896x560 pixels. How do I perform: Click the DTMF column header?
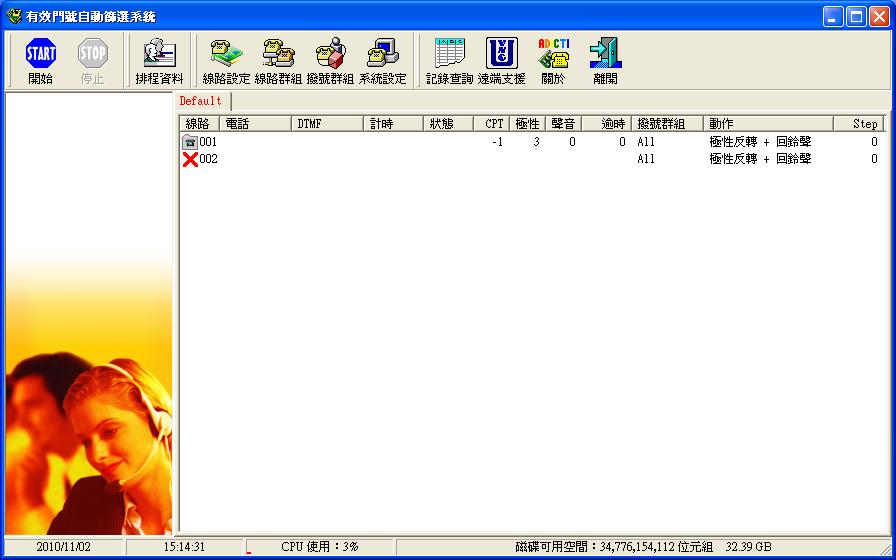(327, 123)
